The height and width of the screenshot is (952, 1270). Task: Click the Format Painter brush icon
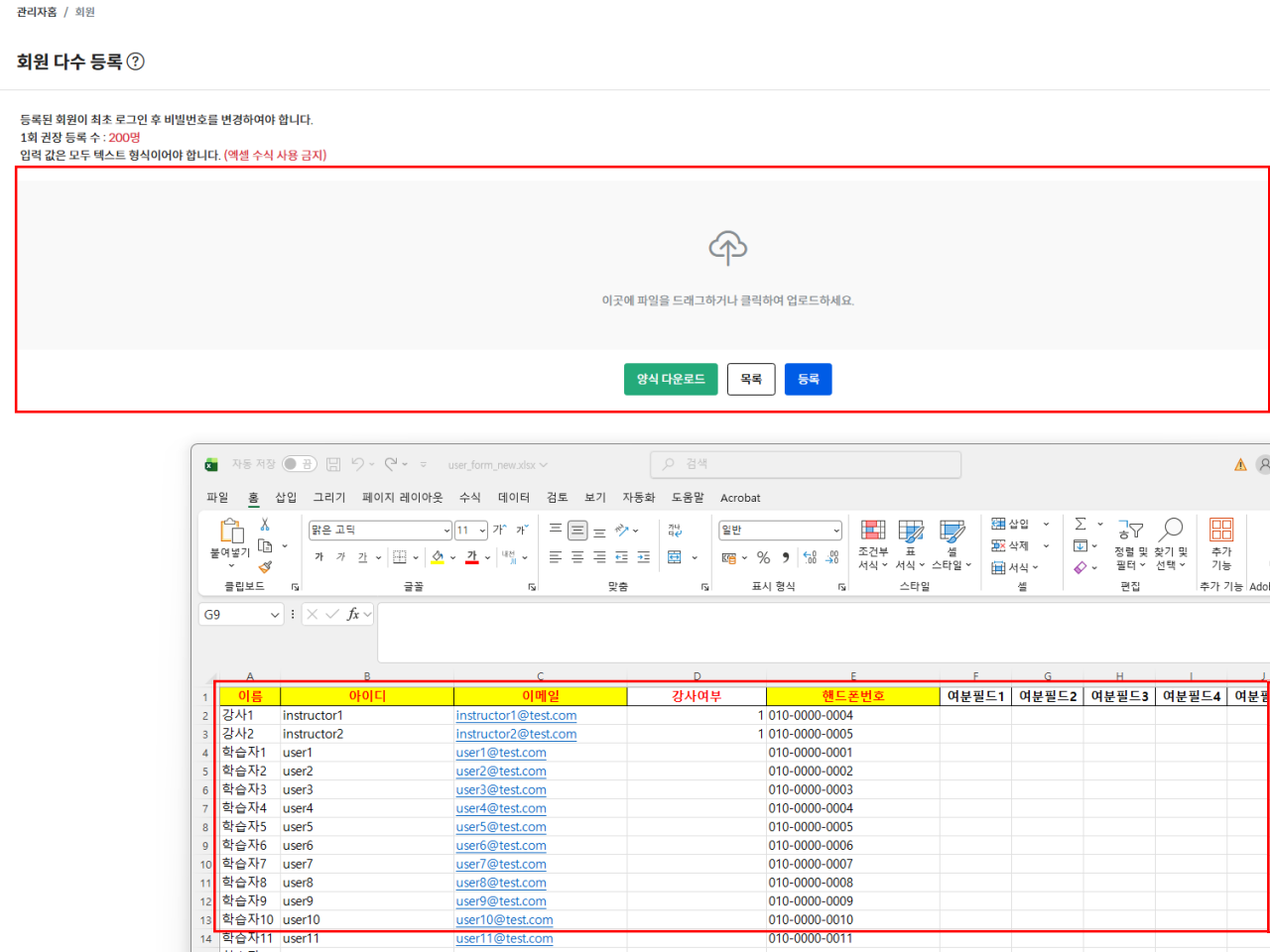[x=265, y=567]
